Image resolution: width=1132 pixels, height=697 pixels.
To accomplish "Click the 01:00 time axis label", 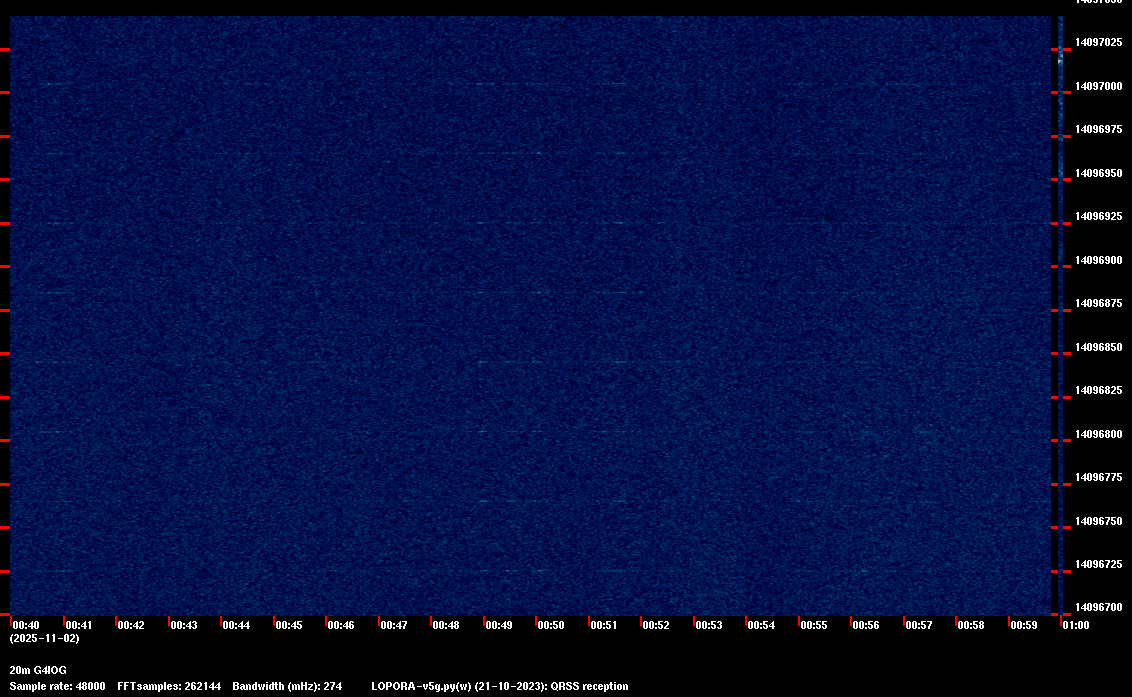I will (x=1076, y=625).
